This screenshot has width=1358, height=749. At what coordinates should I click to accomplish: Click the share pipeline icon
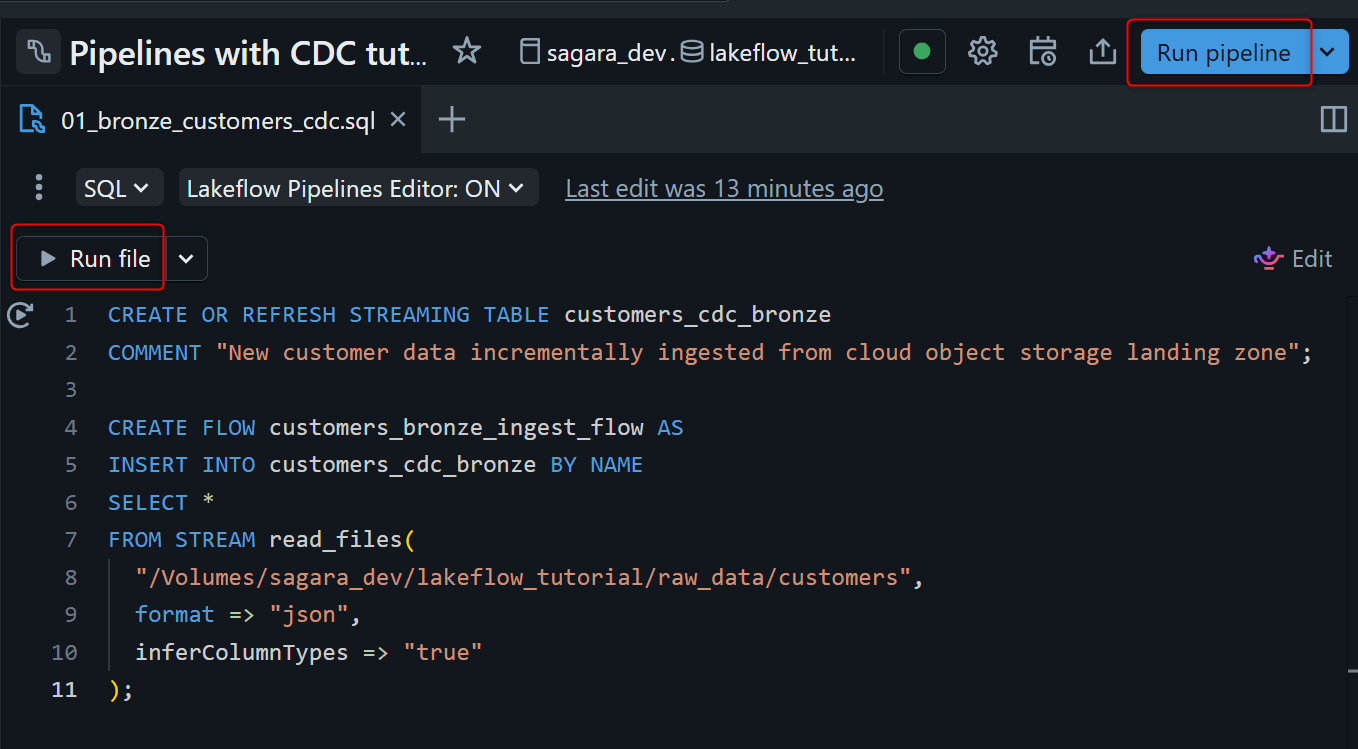click(x=1102, y=52)
